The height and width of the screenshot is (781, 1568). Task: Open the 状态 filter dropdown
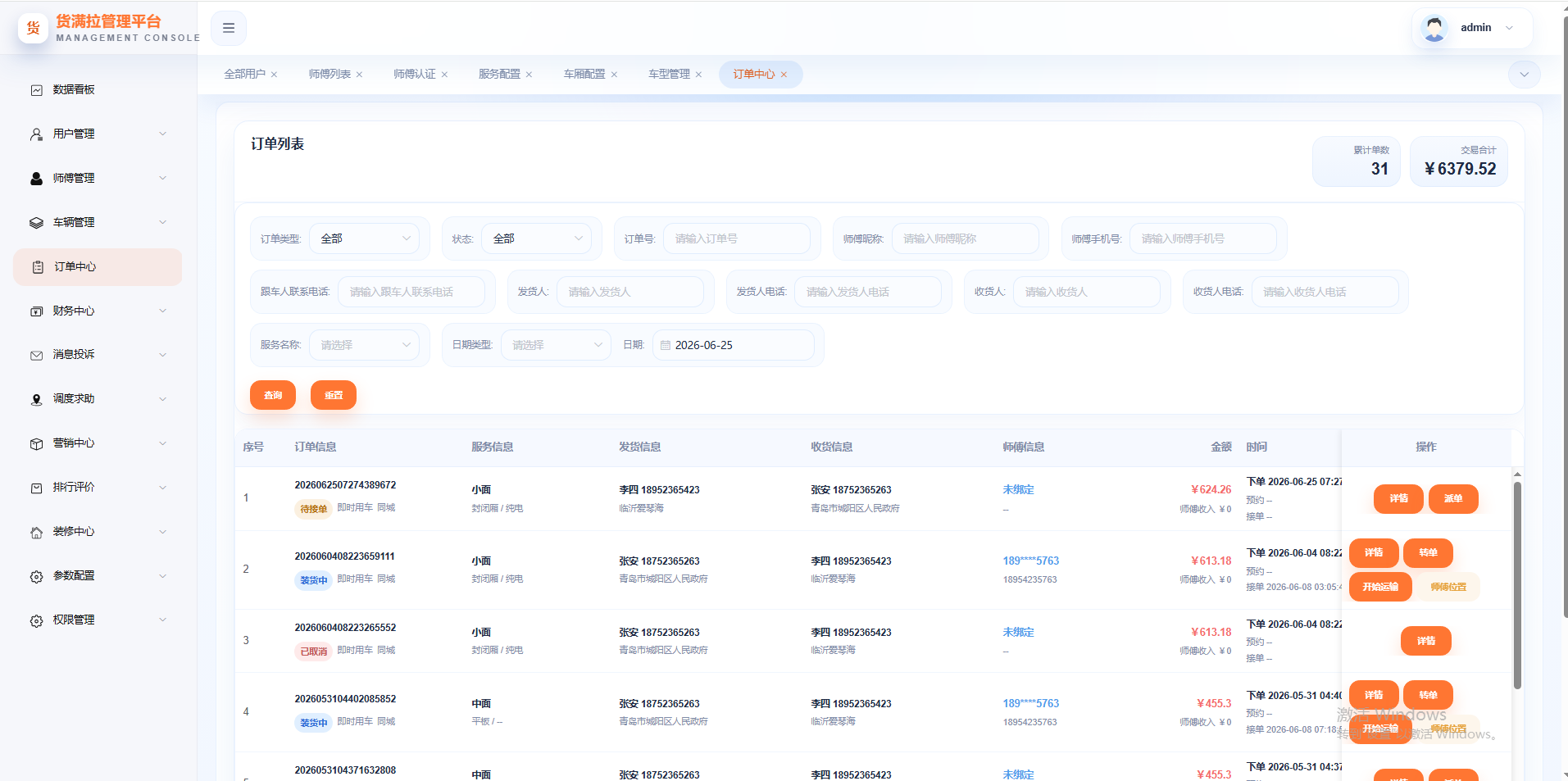click(x=536, y=238)
